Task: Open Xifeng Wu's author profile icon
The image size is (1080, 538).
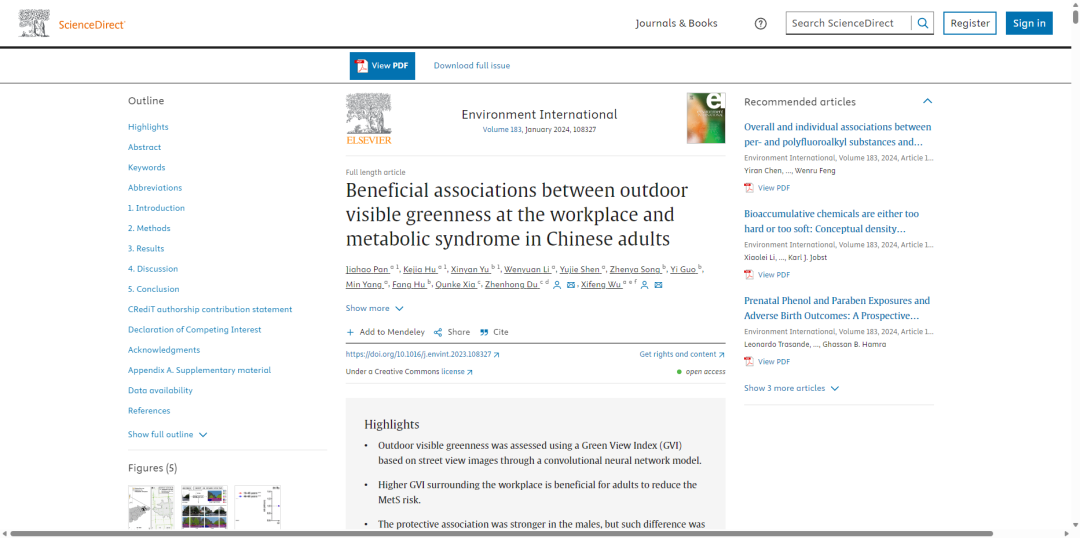Action: [645, 285]
